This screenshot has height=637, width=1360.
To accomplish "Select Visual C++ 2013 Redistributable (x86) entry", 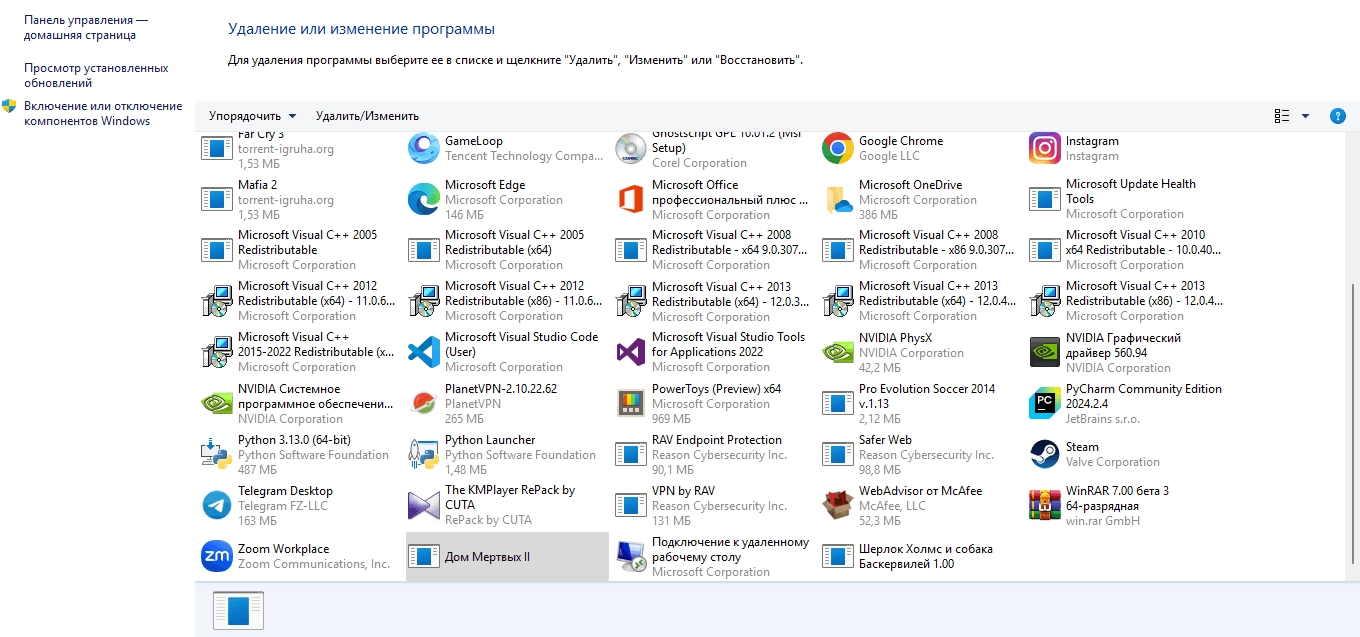I will pyautogui.click(x=1129, y=301).
